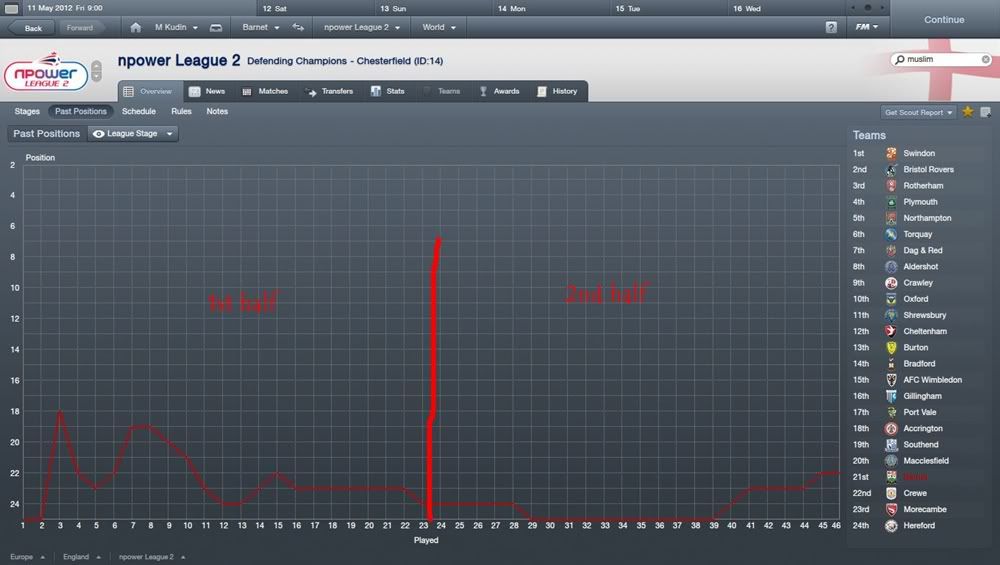Open the League Stage view dropdown
This screenshot has height=565, width=1000.
[x=133, y=134]
